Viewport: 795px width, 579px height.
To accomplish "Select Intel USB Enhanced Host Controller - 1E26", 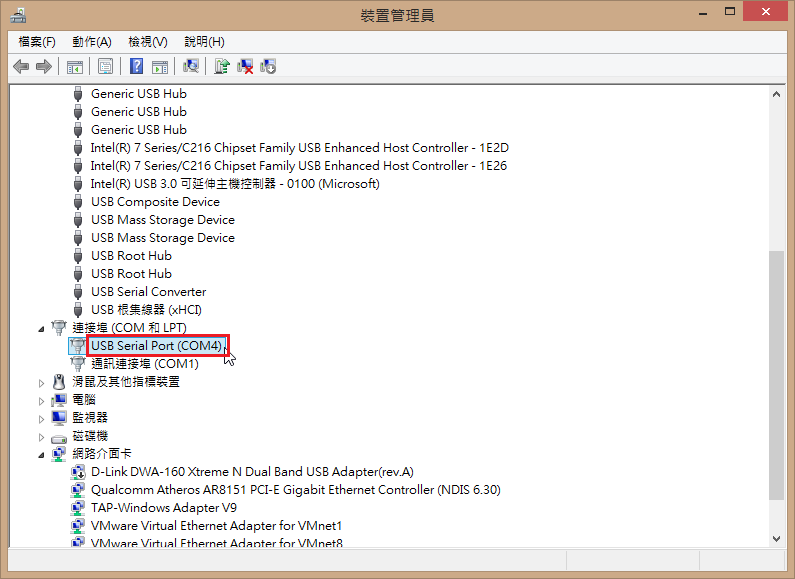I will coord(299,166).
